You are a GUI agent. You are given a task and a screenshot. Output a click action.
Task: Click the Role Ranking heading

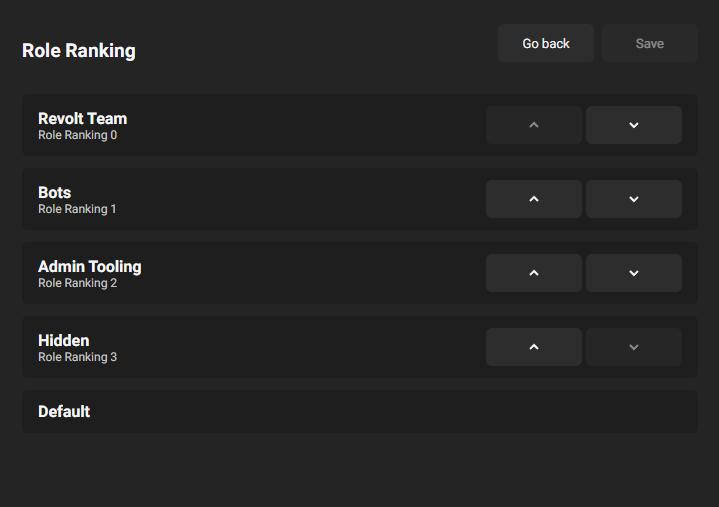78,50
